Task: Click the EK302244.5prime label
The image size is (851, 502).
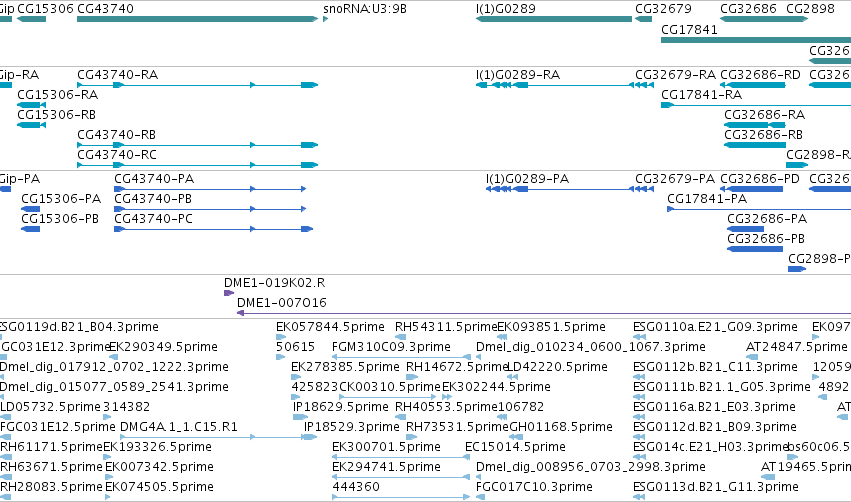Action: point(497,387)
